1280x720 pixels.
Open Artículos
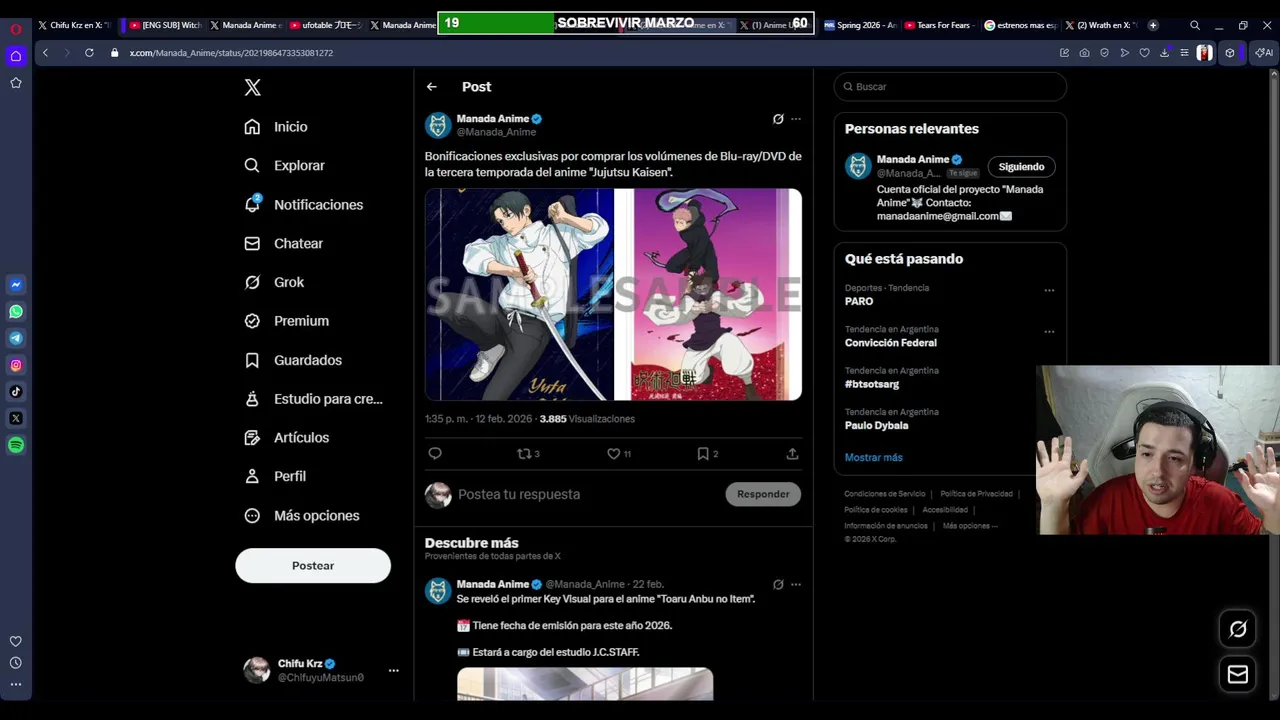pyautogui.click(x=286, y=438)
